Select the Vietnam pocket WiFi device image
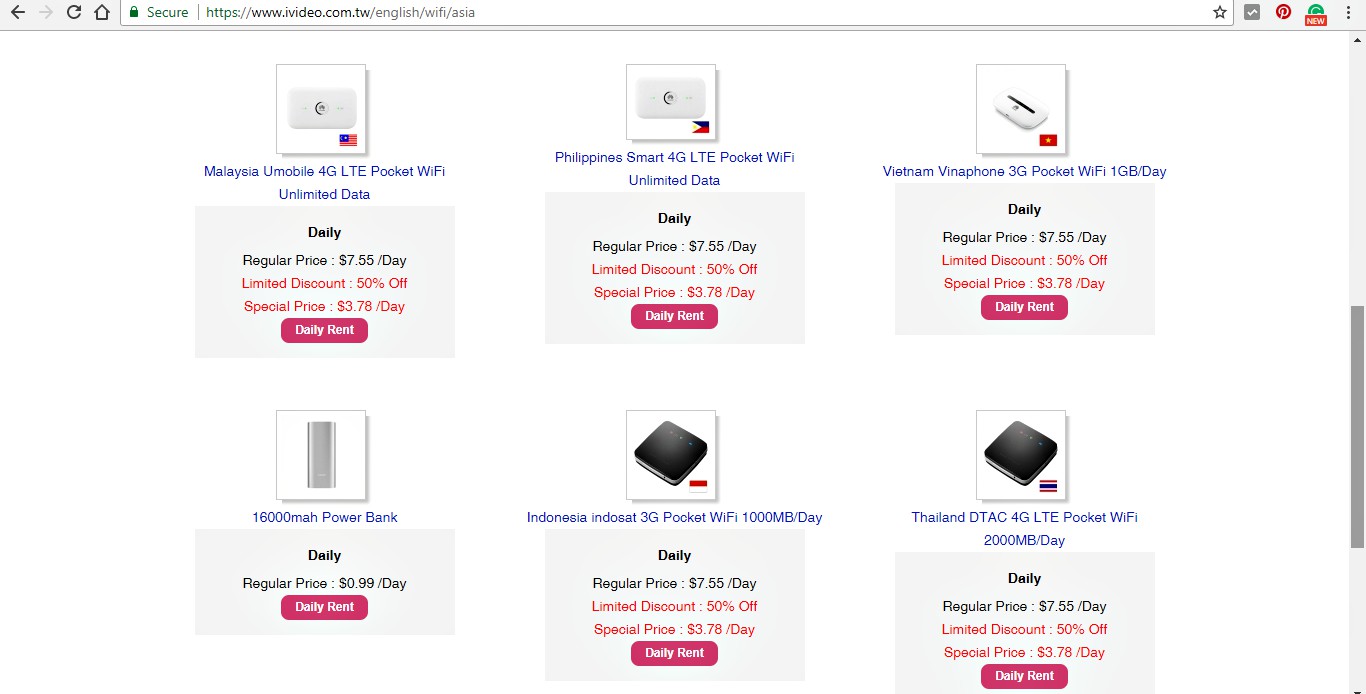The width and height of the screenshot is (1366, 694). pyautogui.click(x=1021, y=109)
